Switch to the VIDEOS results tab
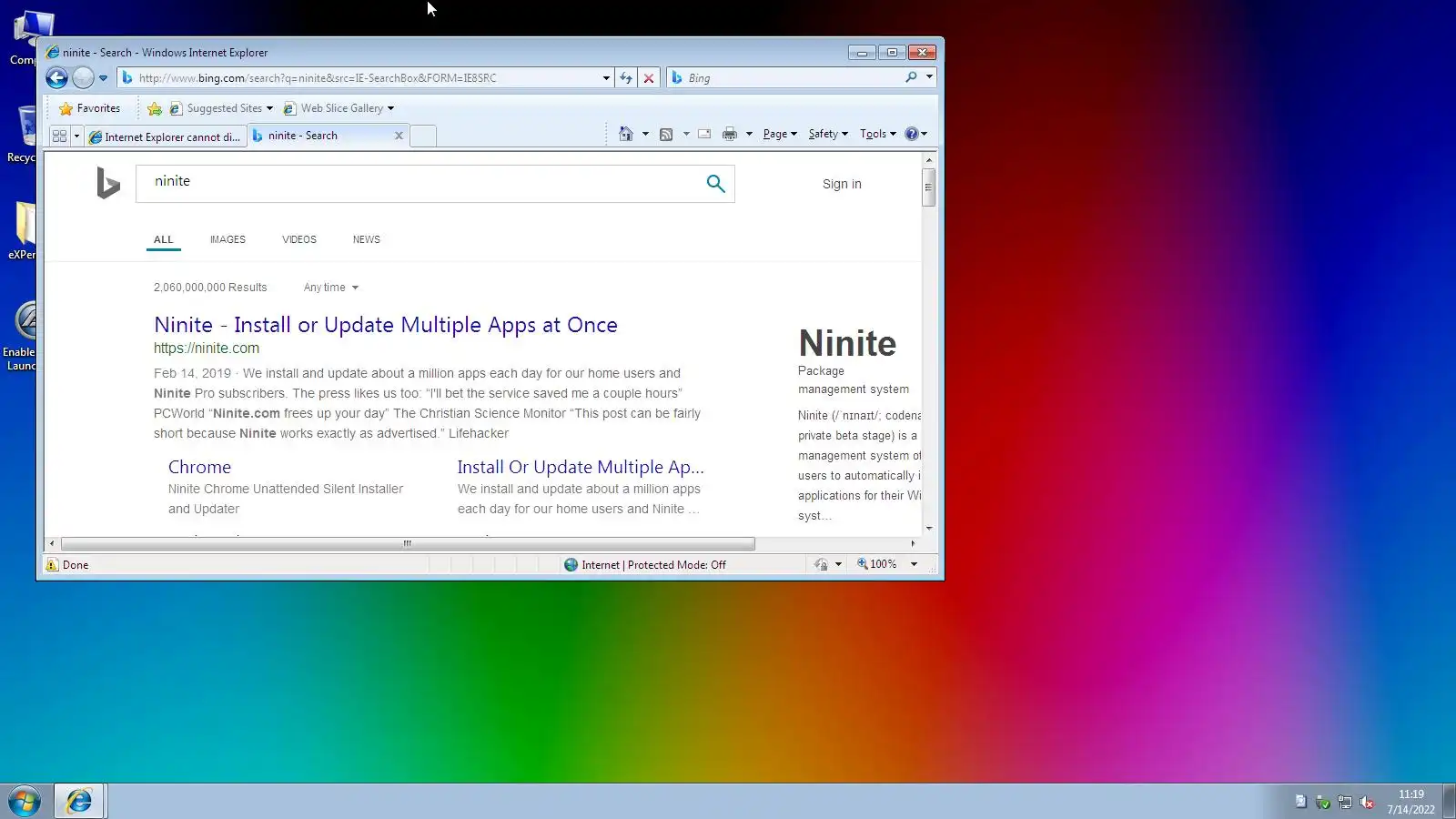This screenshot has height=819, width=1456. tap(299, 239)
